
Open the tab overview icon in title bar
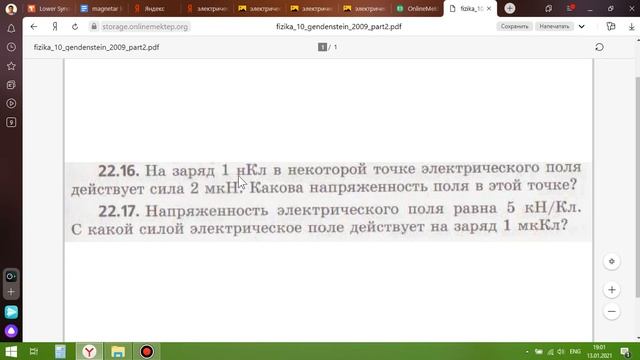[549, 8]
